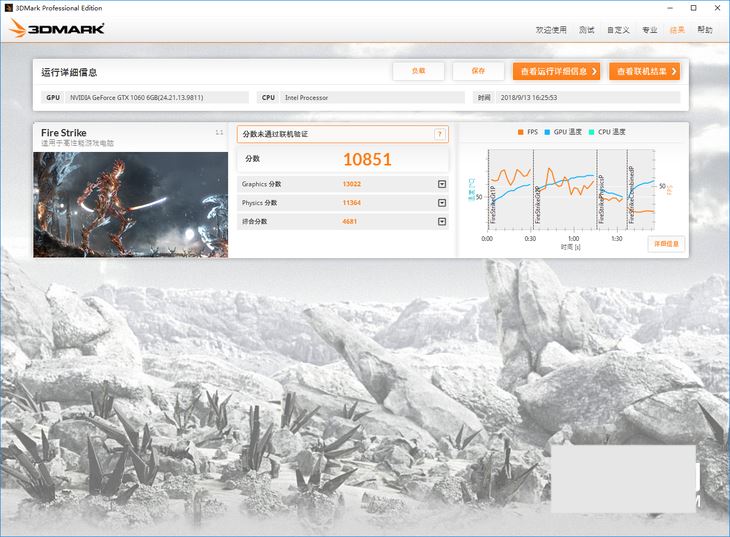Click the GPU name field NVIDIA GeForce GTX 1060

pyautogui.click(x=157, y=97)
